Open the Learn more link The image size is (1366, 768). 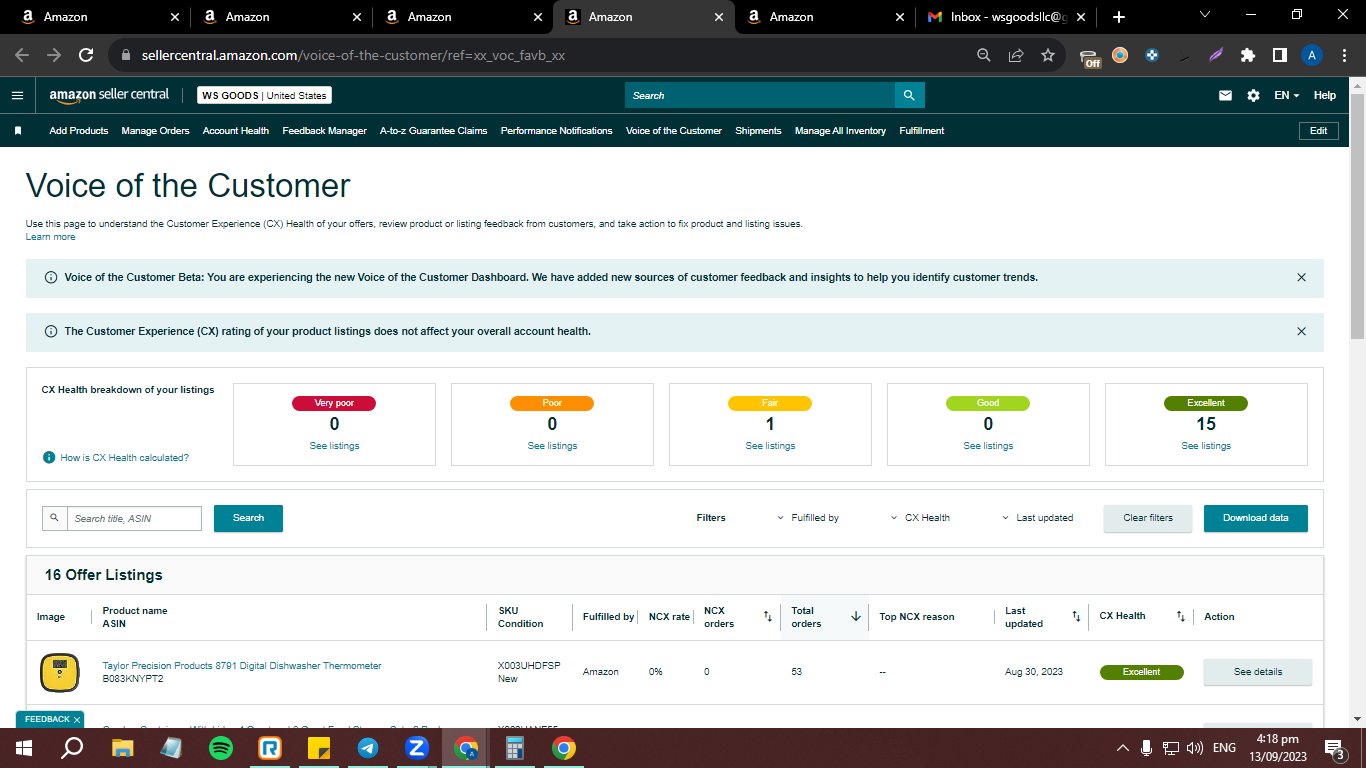(x=50, y=237)
